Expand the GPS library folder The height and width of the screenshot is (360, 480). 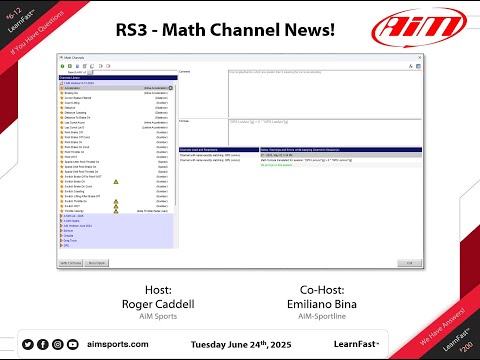click(x=61, y=245)
